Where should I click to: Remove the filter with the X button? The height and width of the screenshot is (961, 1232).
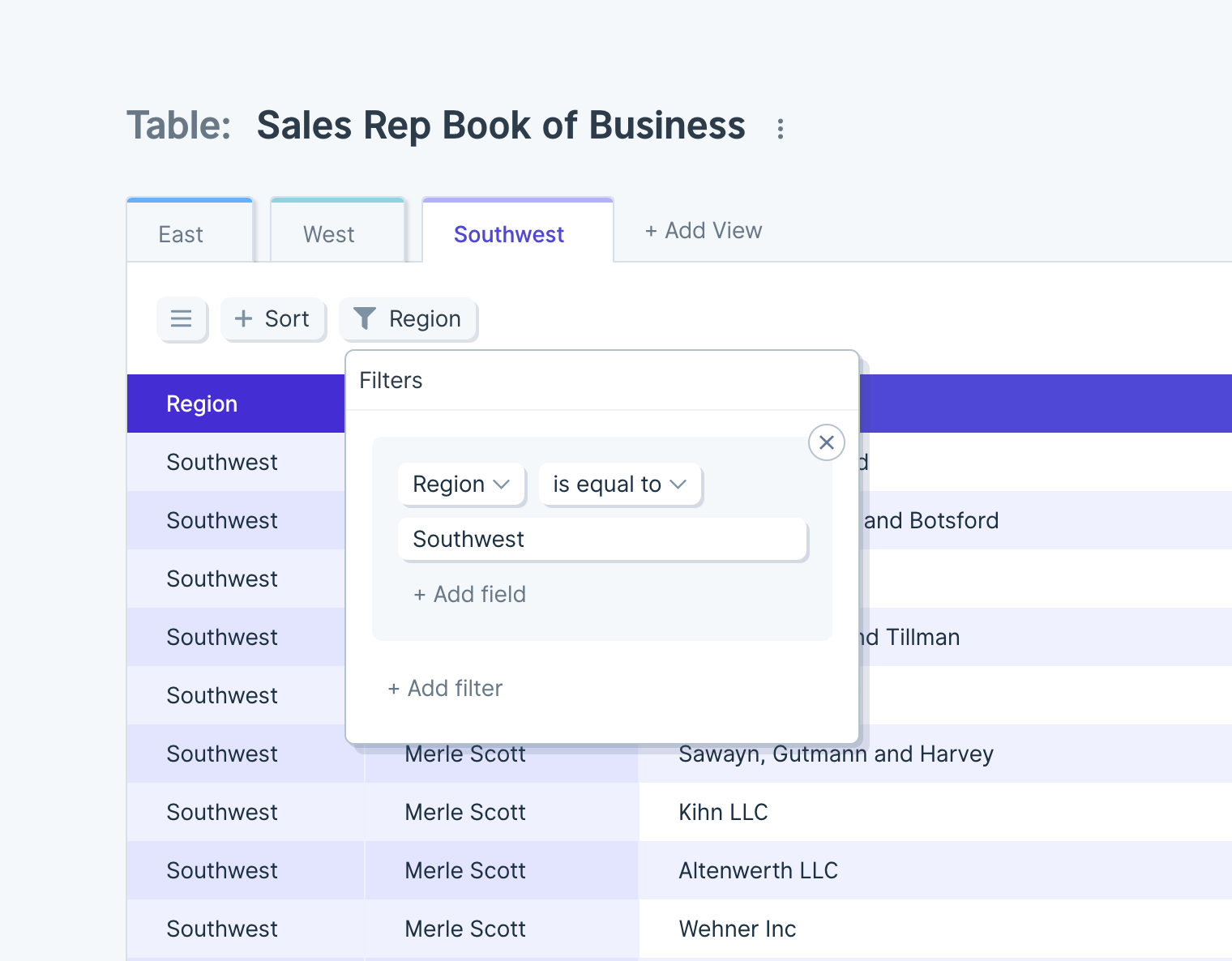826,442
